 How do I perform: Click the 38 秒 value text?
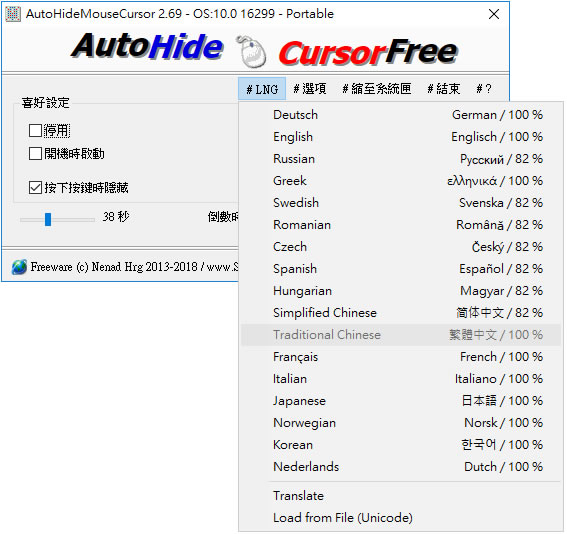point(116,217)
